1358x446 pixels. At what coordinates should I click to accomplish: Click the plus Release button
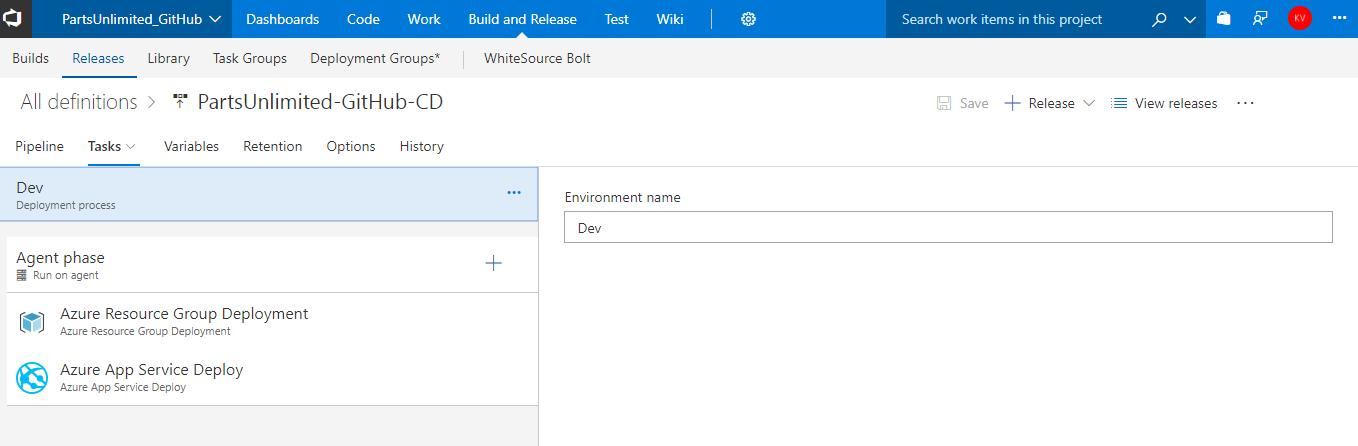1039,103
